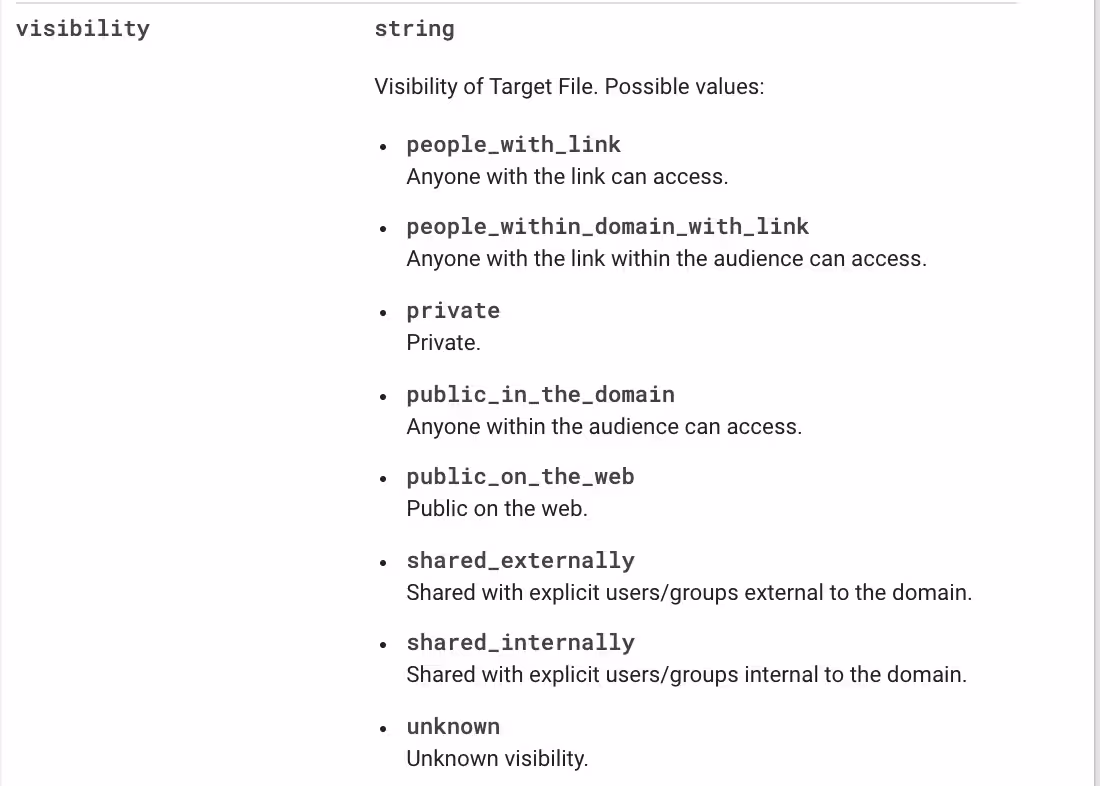
Task: Click 'Anyone with the link within the audience' text
Action: [666, 259]
